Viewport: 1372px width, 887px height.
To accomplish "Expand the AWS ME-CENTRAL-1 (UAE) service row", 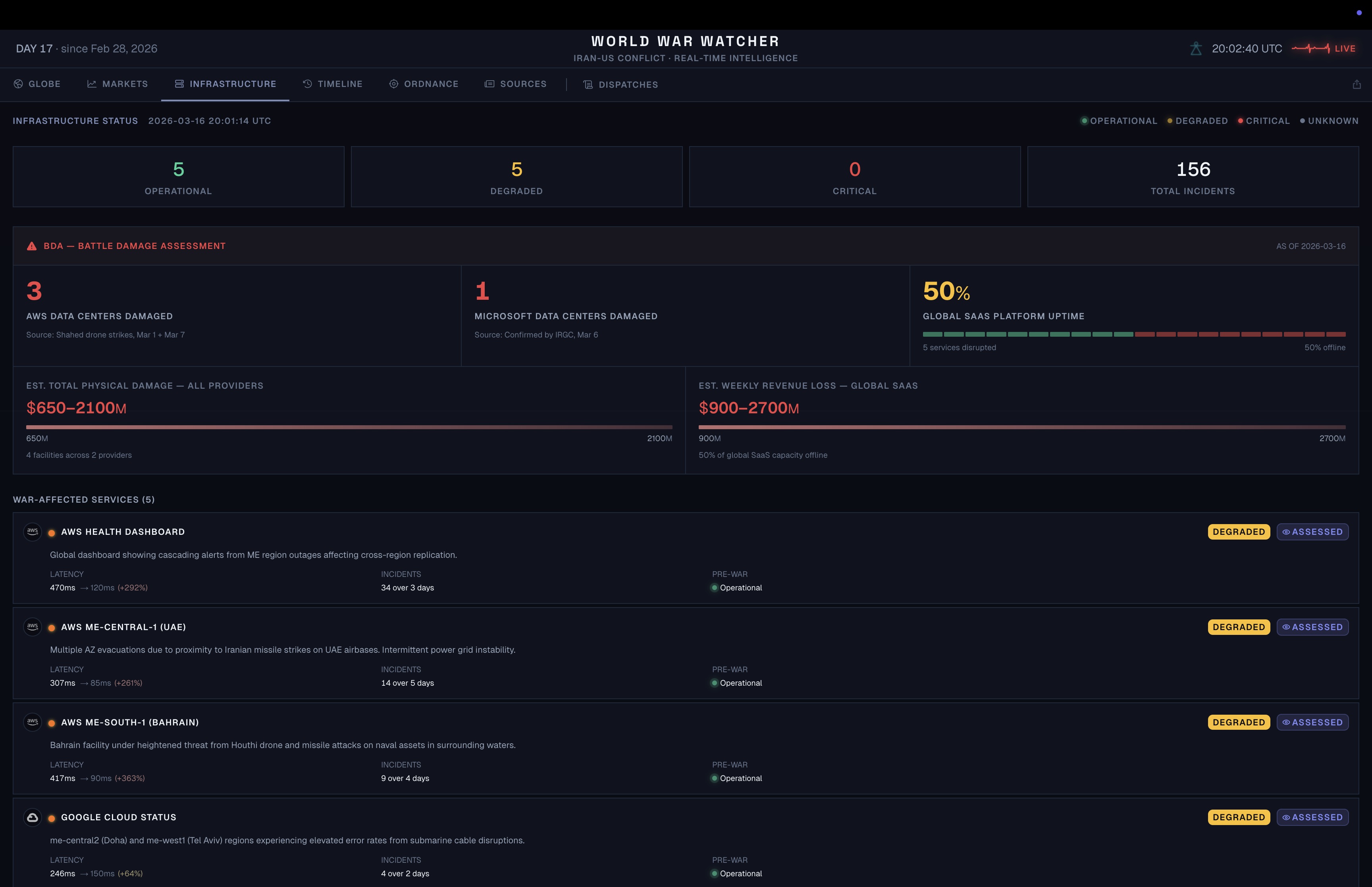I will [123, 627].
